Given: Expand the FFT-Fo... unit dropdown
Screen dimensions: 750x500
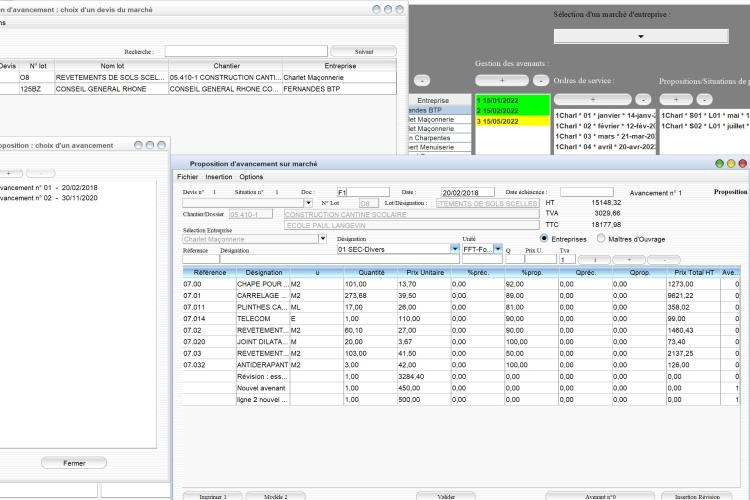Looking at the screenshot, I should [x=498, y=249].
